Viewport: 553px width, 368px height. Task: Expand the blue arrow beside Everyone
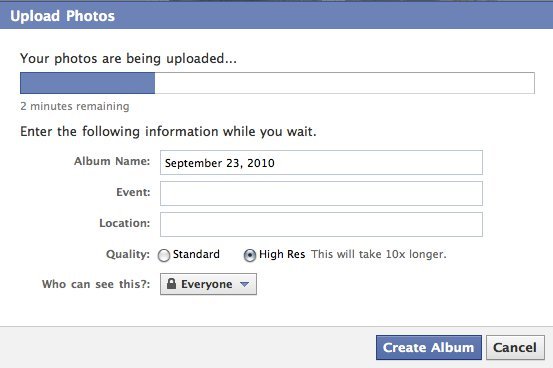(244, 284)
